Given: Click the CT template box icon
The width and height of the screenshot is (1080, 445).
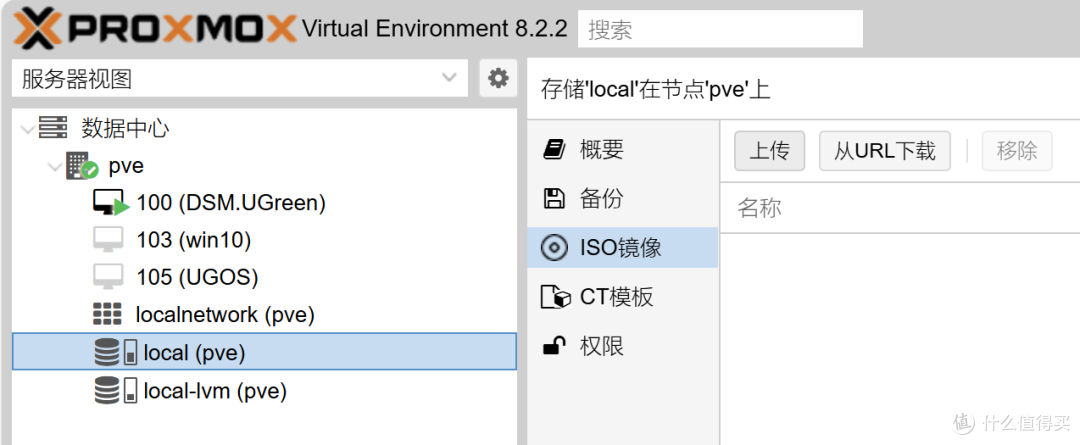Looking at the screenshot, I should (557, 297).
